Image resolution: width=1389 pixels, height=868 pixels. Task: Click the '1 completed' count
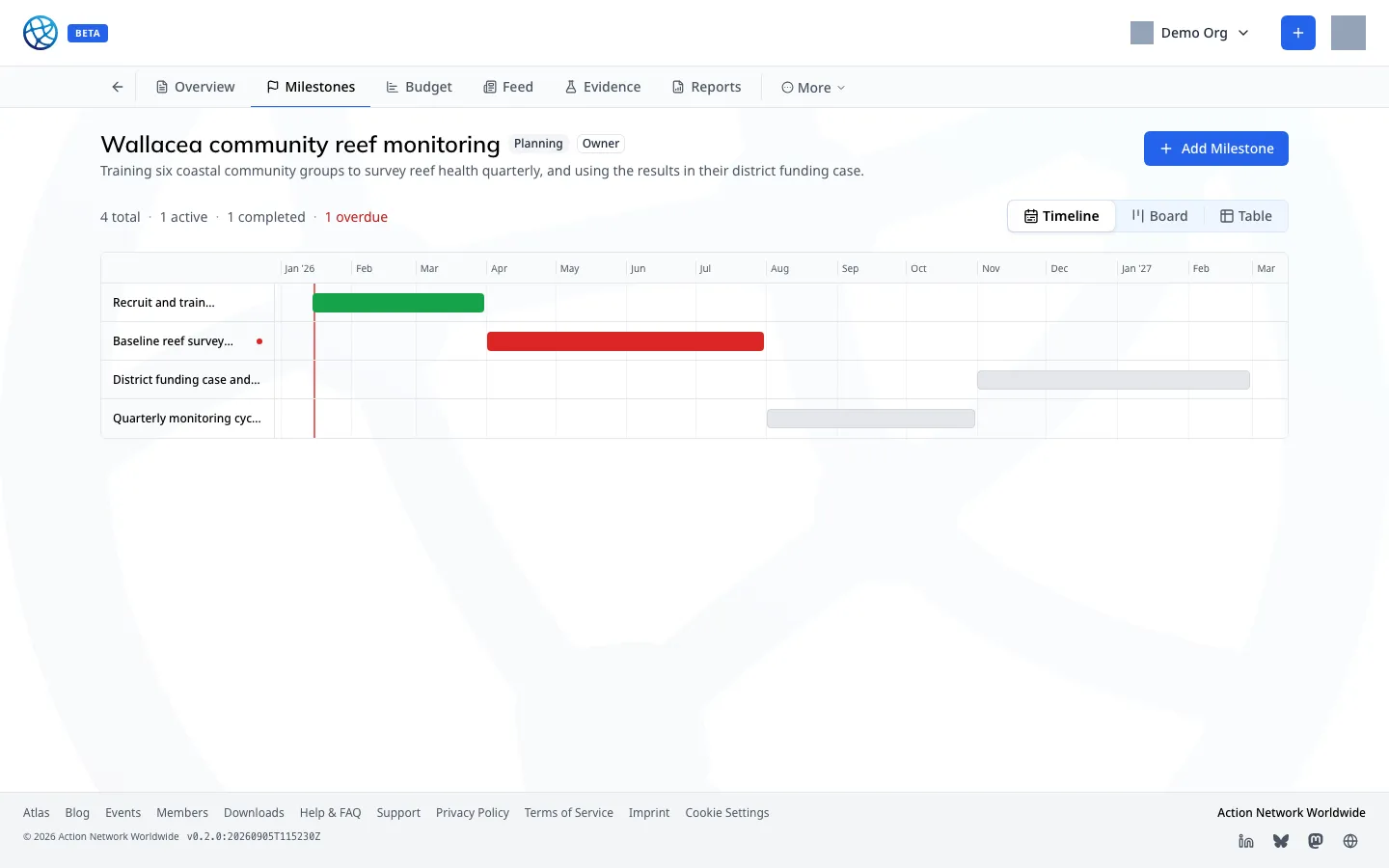pyautogui.click(x=266, y=217)
